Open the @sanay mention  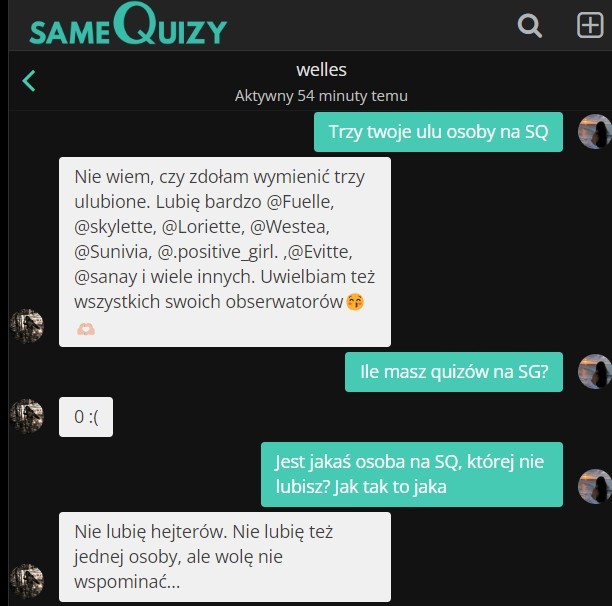coord(106,277)
